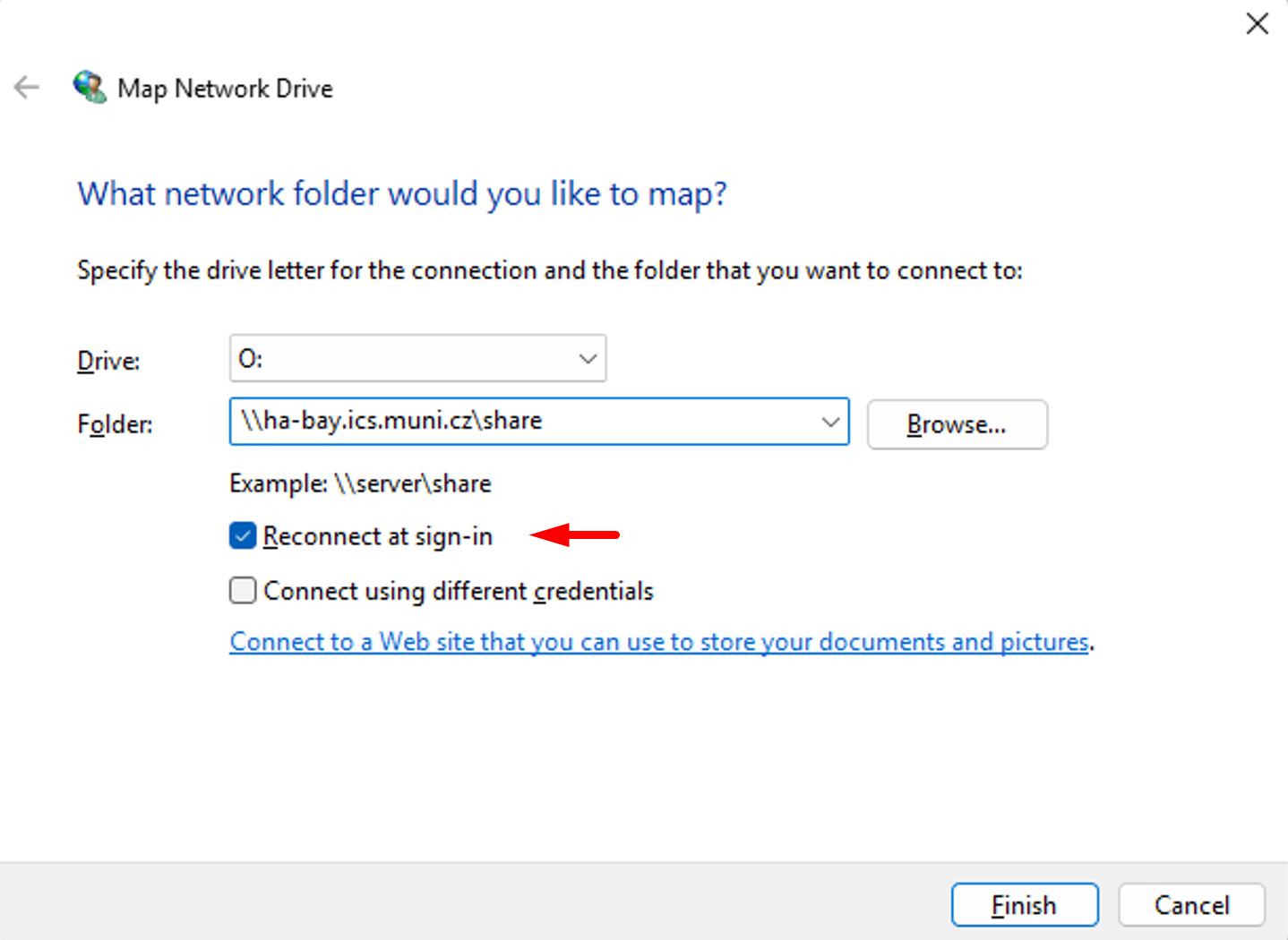Click the Example \\server\share hint text
Viewport: 1288px width, 940px height.
(360, 483)
